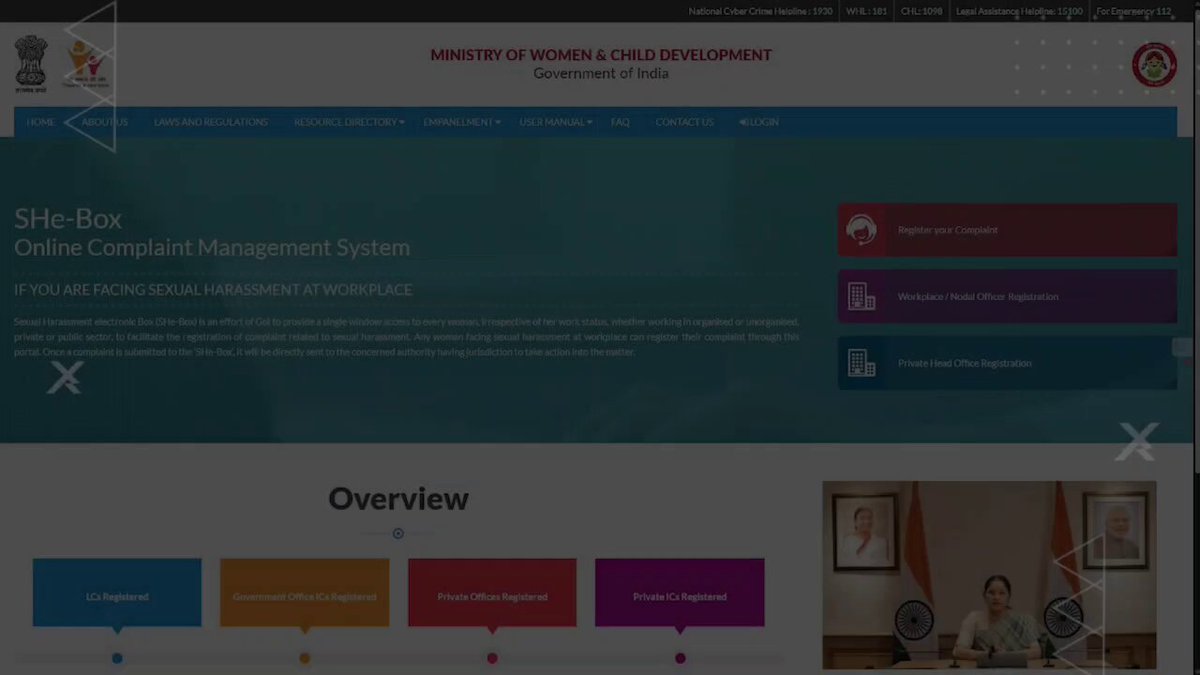Select the Private Offices Registered card
The width and height of the screenshot is (1200, 675).
492,593
